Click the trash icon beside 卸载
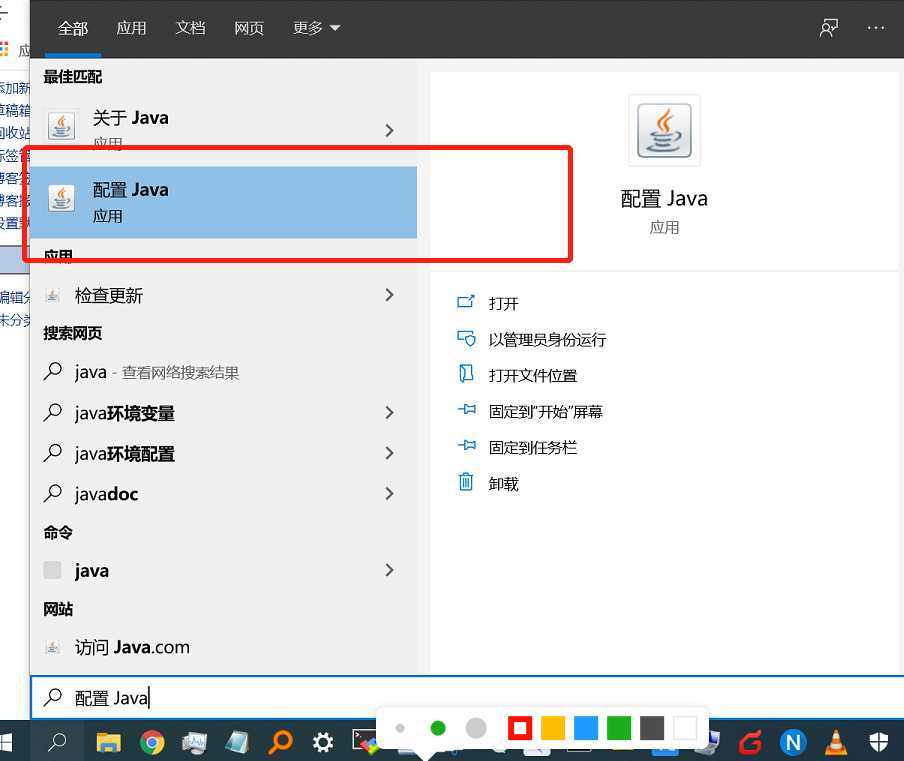The height and width of the screenshot is (761, 904). coord(466,481)
